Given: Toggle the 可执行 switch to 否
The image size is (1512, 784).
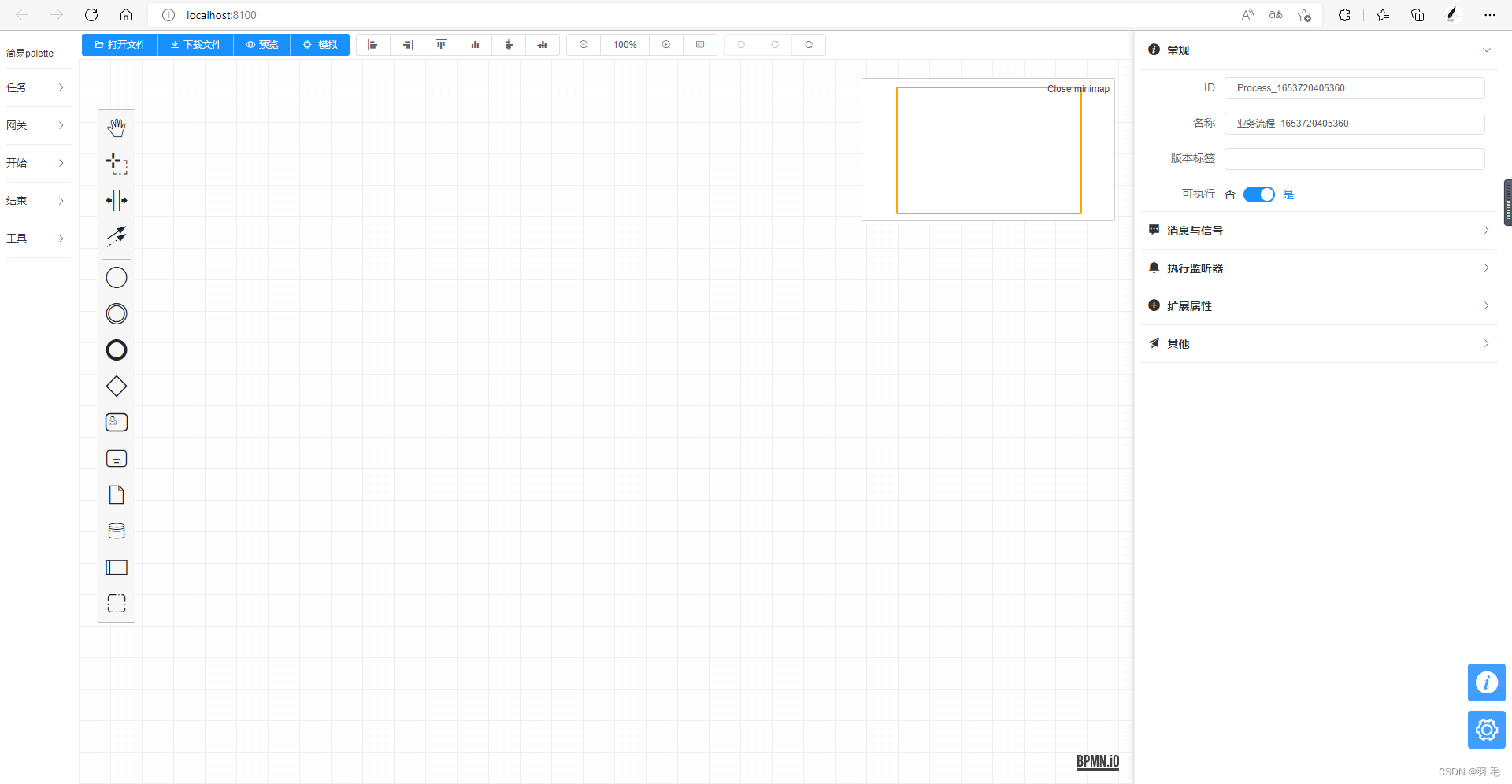Looking at the screenshot, I should [1258, 194].
